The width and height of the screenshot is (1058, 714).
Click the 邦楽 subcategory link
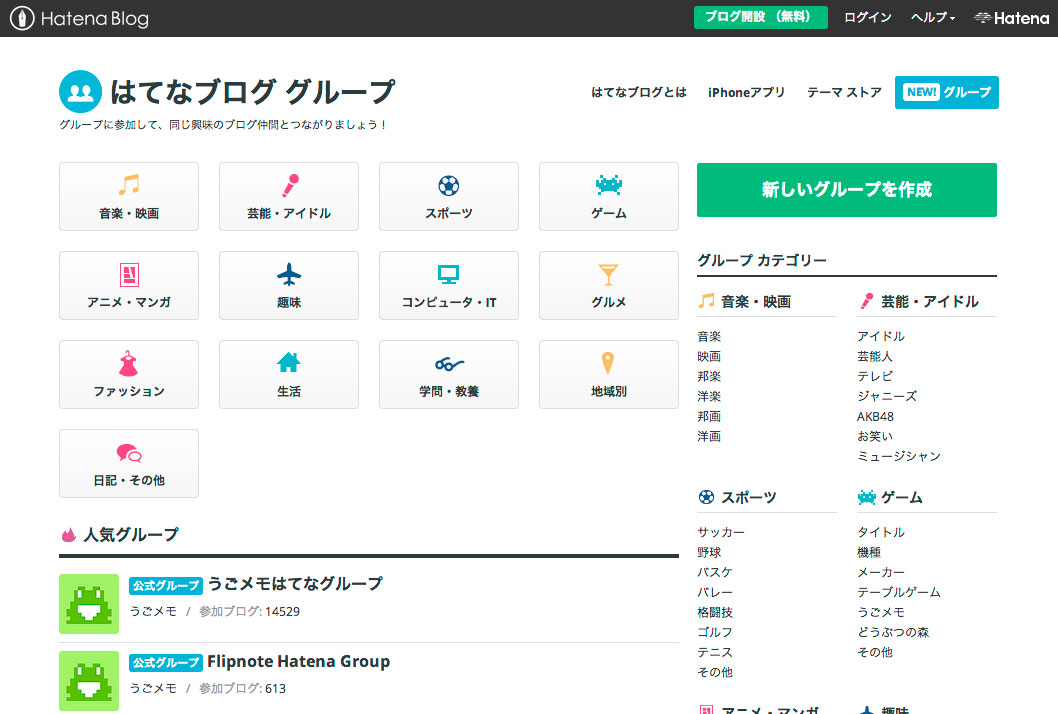(709, 377)
